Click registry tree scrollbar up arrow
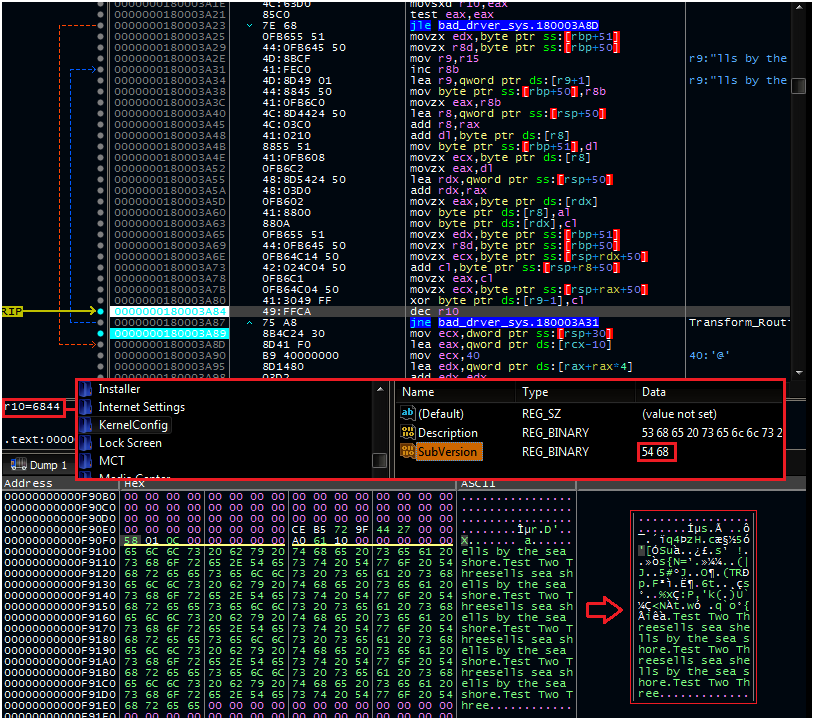Viewport: 814px width, 720px height. click(x=380, y=389)
